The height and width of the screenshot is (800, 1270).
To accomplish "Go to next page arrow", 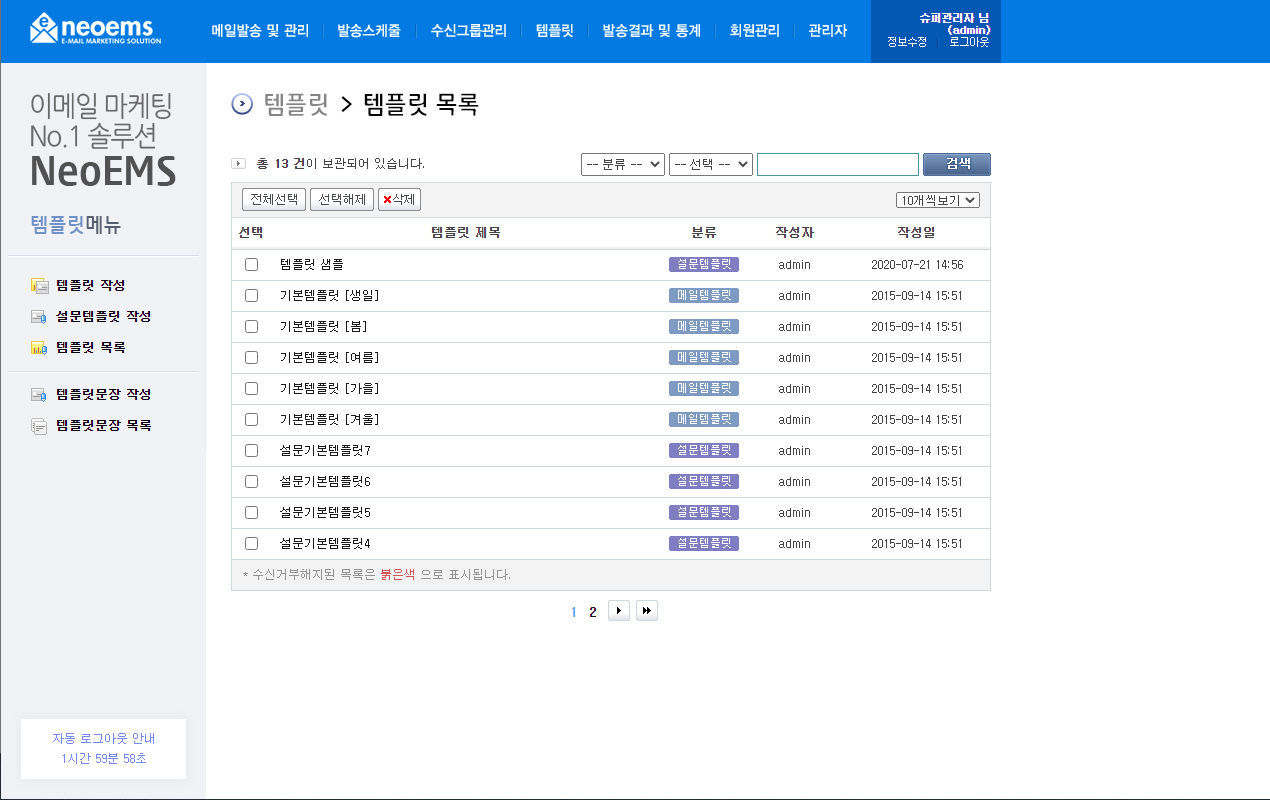I will point(619,611).
